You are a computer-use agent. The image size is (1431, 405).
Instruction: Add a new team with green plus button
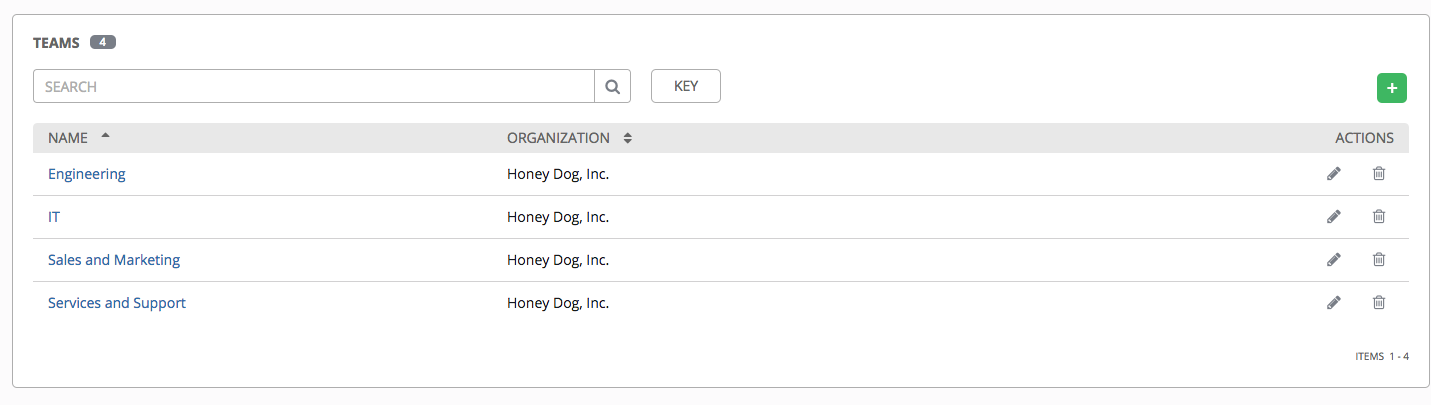tap(1392, 88)
